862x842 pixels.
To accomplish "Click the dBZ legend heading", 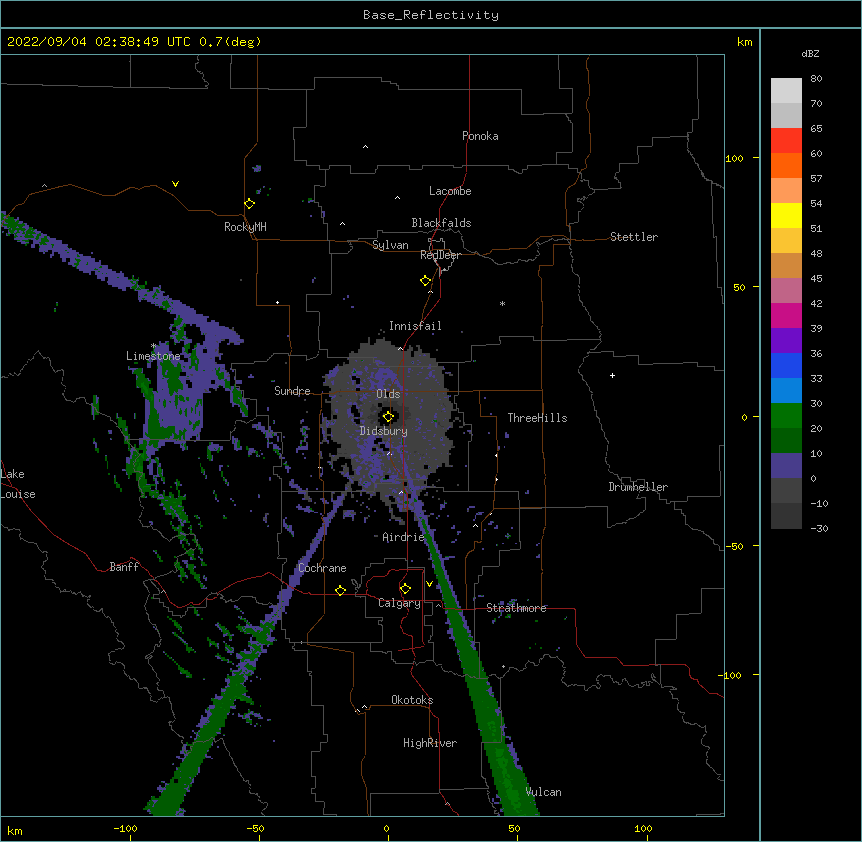I will (810, 53).
